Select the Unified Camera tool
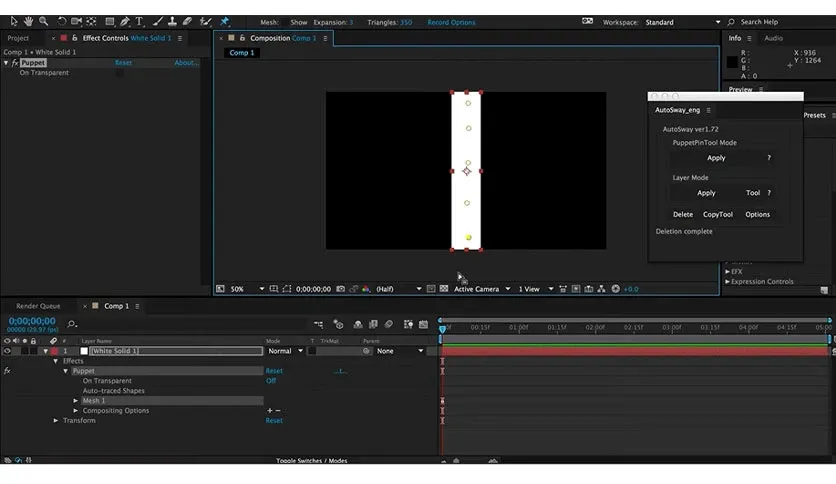This screenshot has height=484, width=836. pyautogui.click(x=77, y=21)
